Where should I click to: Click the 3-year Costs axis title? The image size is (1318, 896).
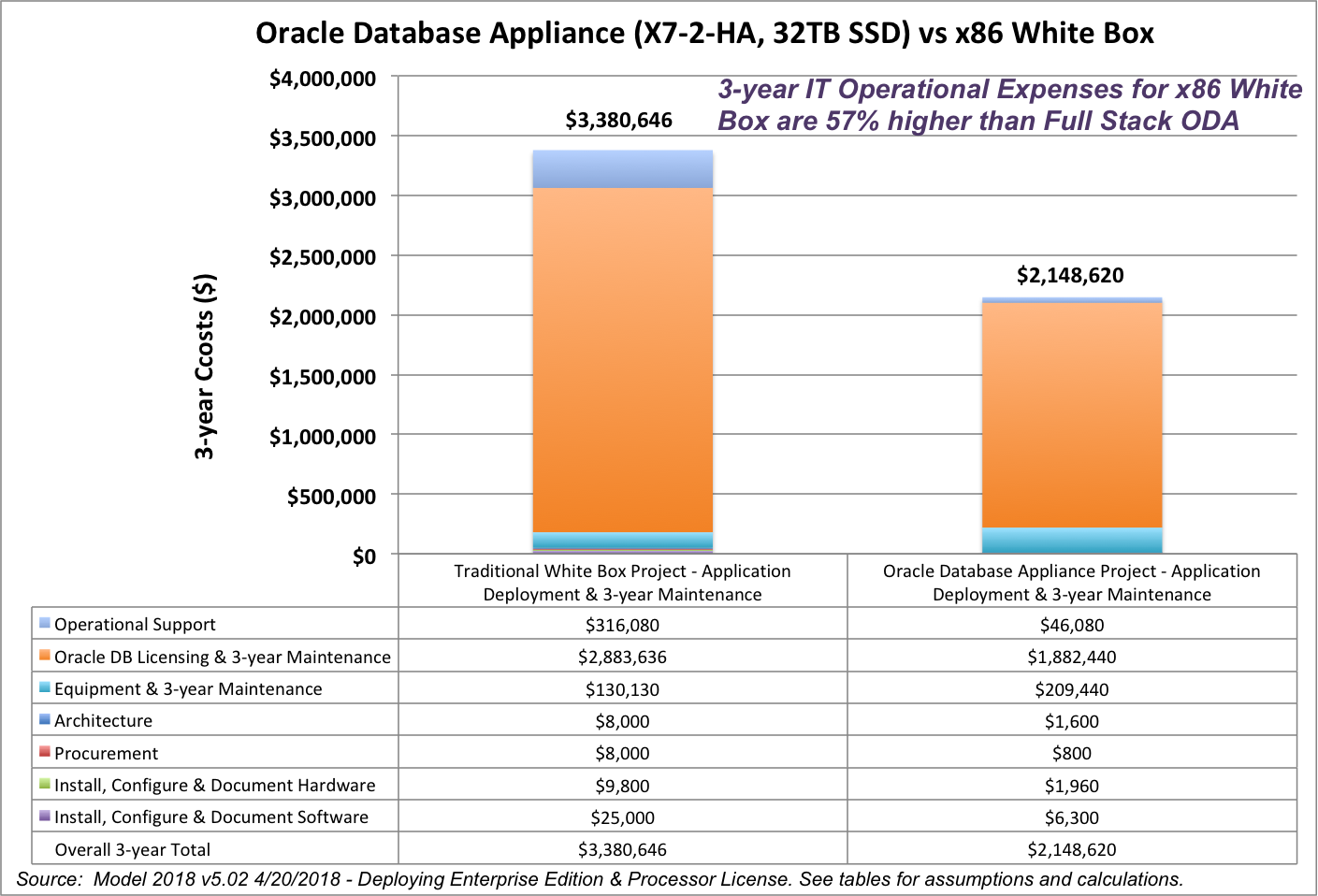click(x=206, y=368)
